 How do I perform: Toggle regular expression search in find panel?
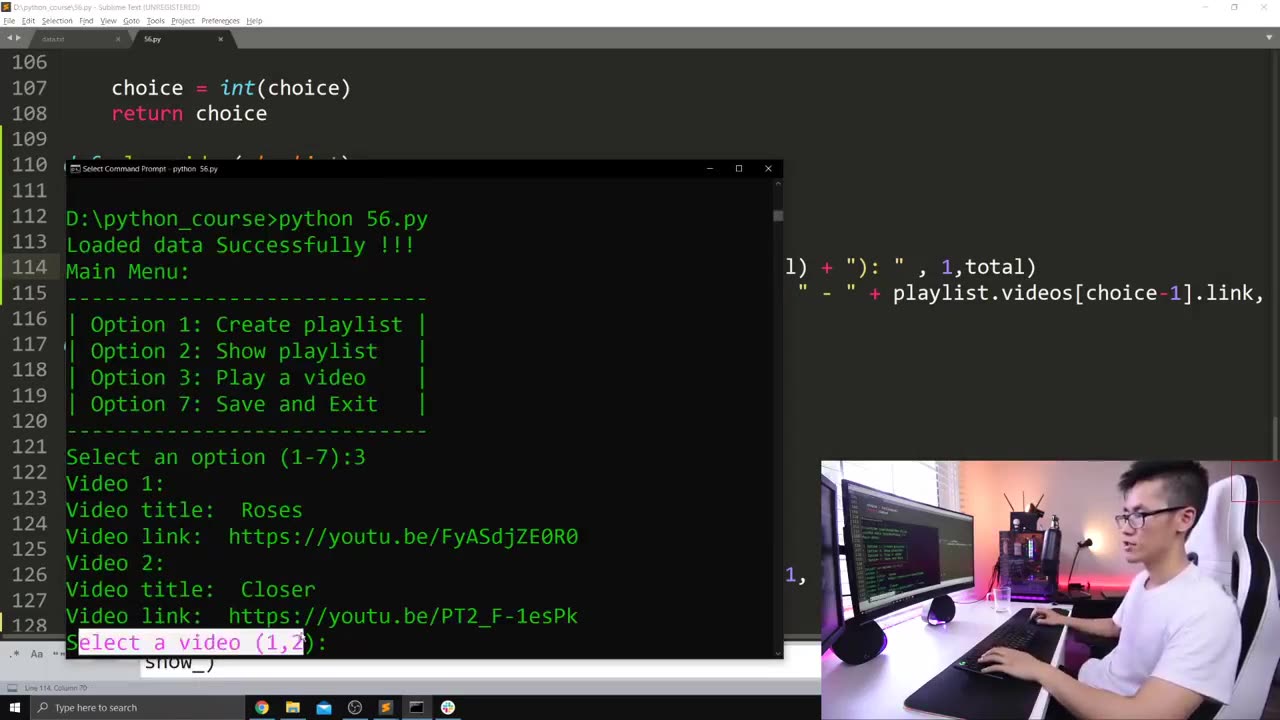click(x=16, y=654)
